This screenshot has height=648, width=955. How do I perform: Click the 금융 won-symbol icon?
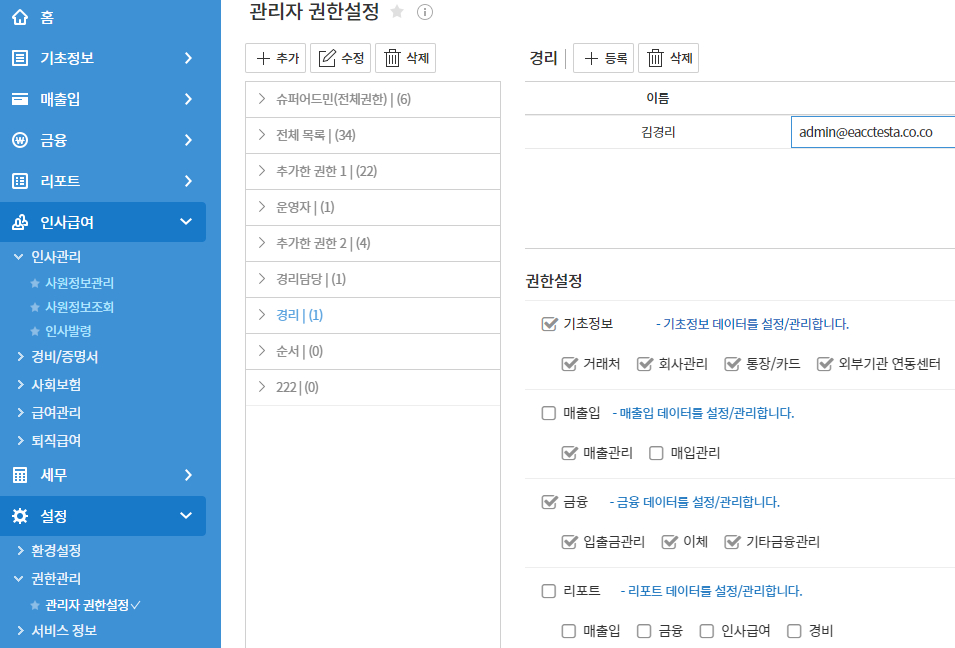[19, 140]
